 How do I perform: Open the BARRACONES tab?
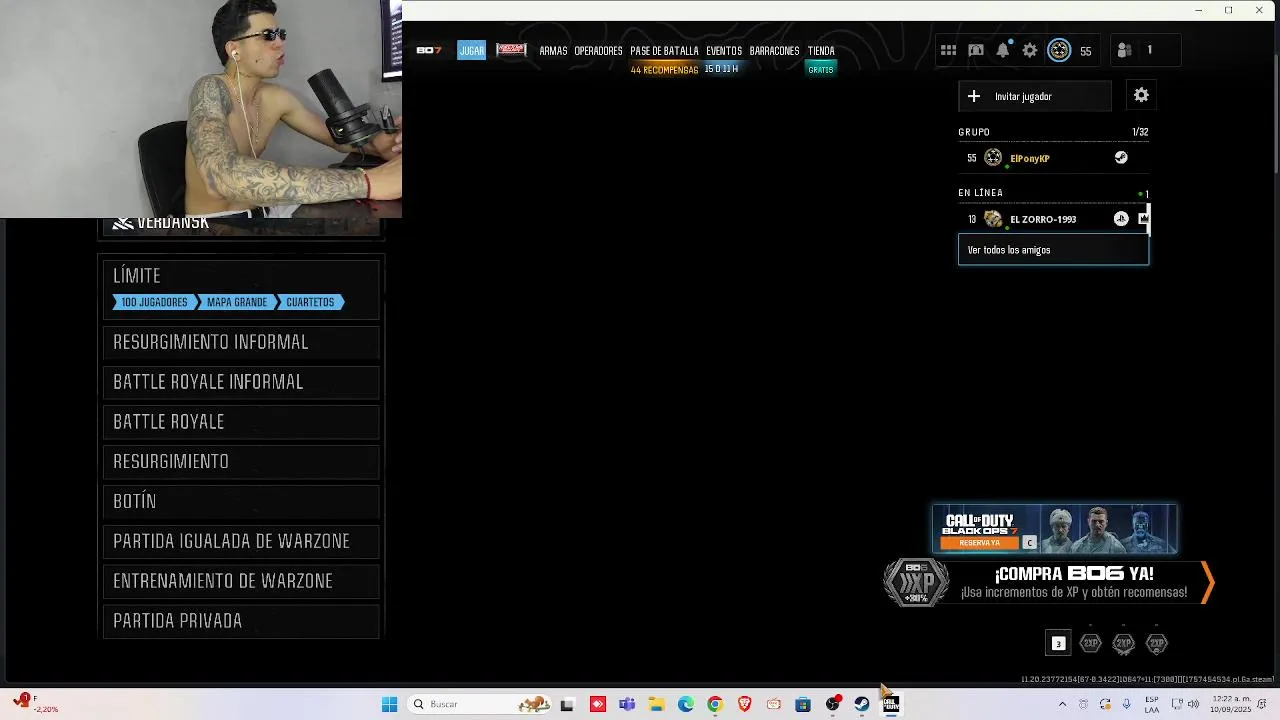tap(774, 51)
